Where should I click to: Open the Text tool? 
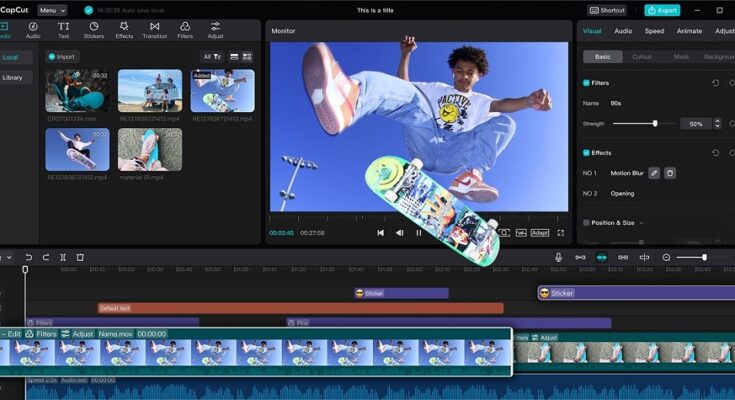coord(63,30)
